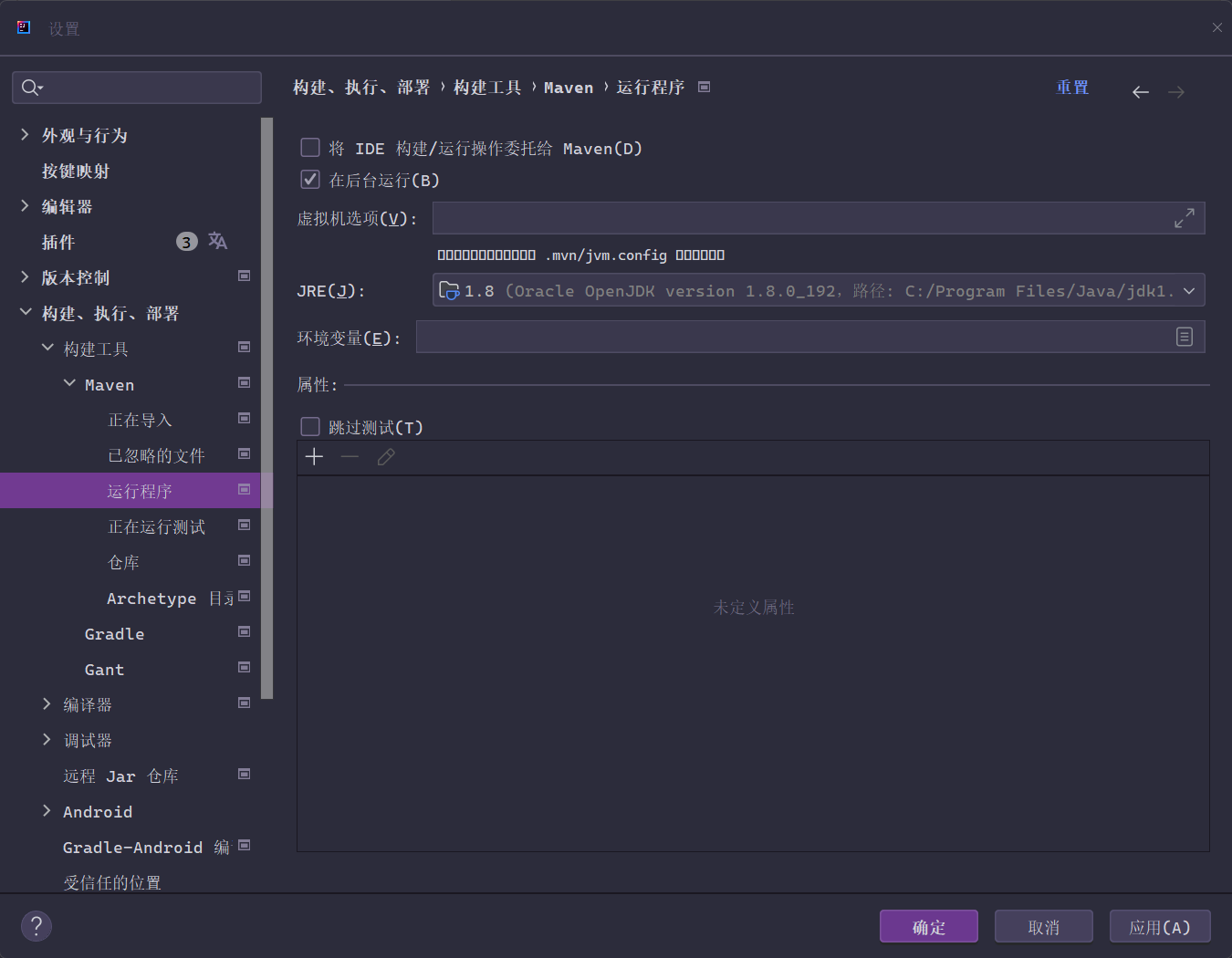Click the back arrow navigation icon
Screen dimensions: 1232x958
point(1140,92)
